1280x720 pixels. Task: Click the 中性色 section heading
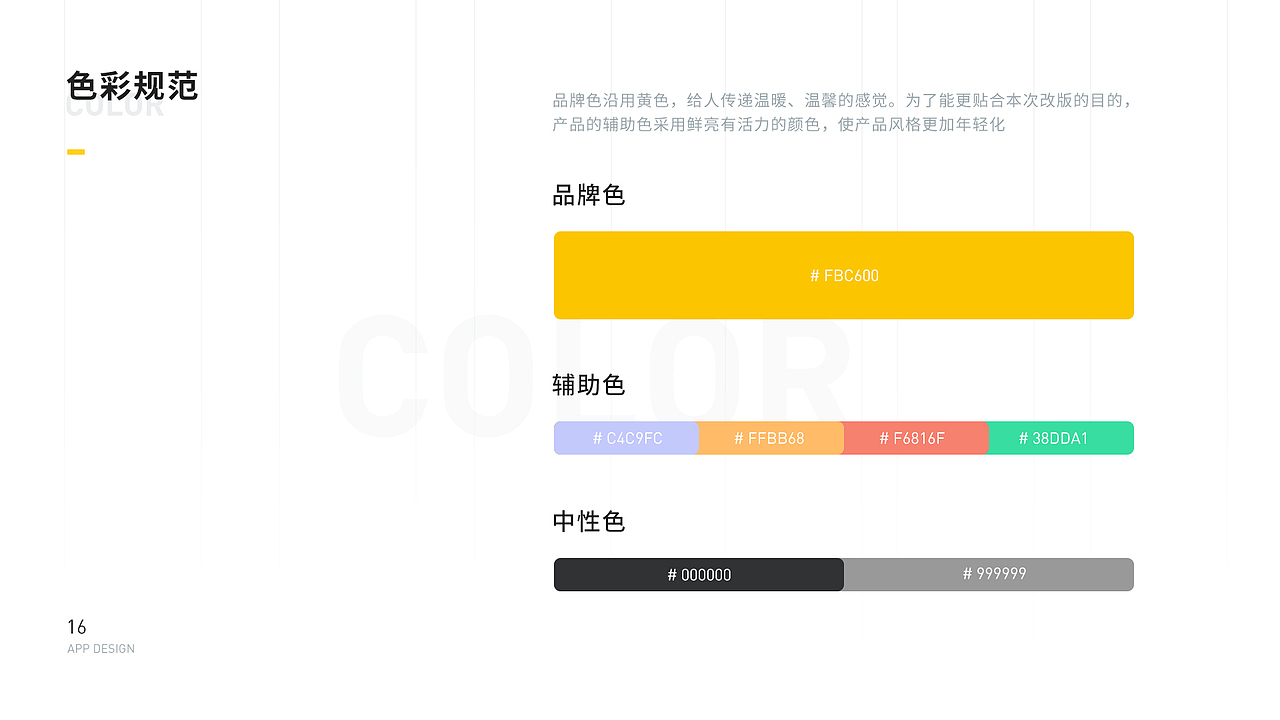(x=589, y=521)
